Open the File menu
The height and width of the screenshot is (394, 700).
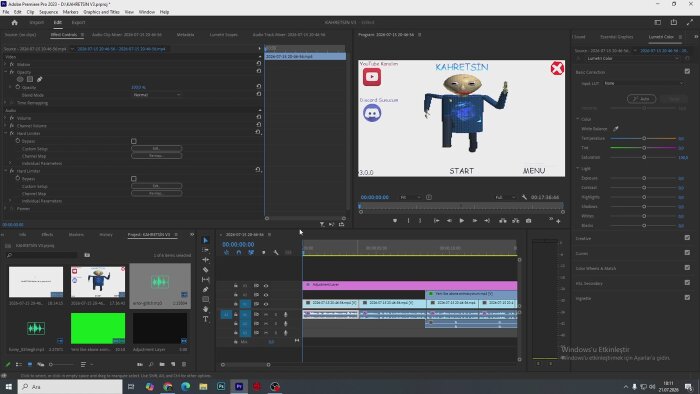coord(6,12)
